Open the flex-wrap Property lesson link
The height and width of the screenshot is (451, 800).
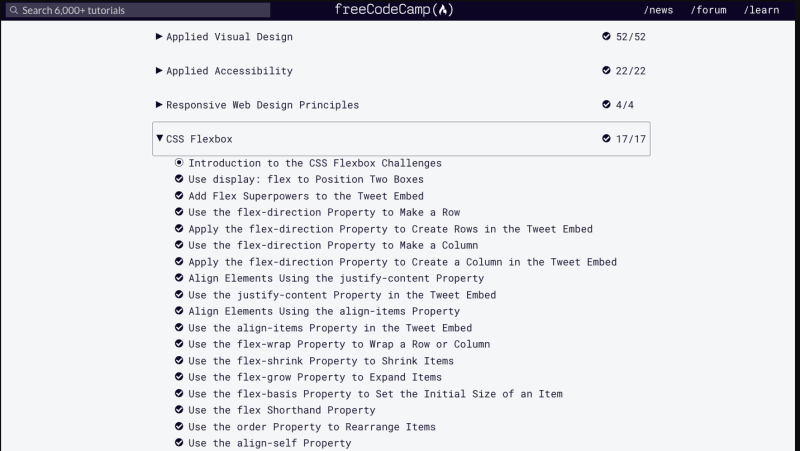[x=339, y=344]
